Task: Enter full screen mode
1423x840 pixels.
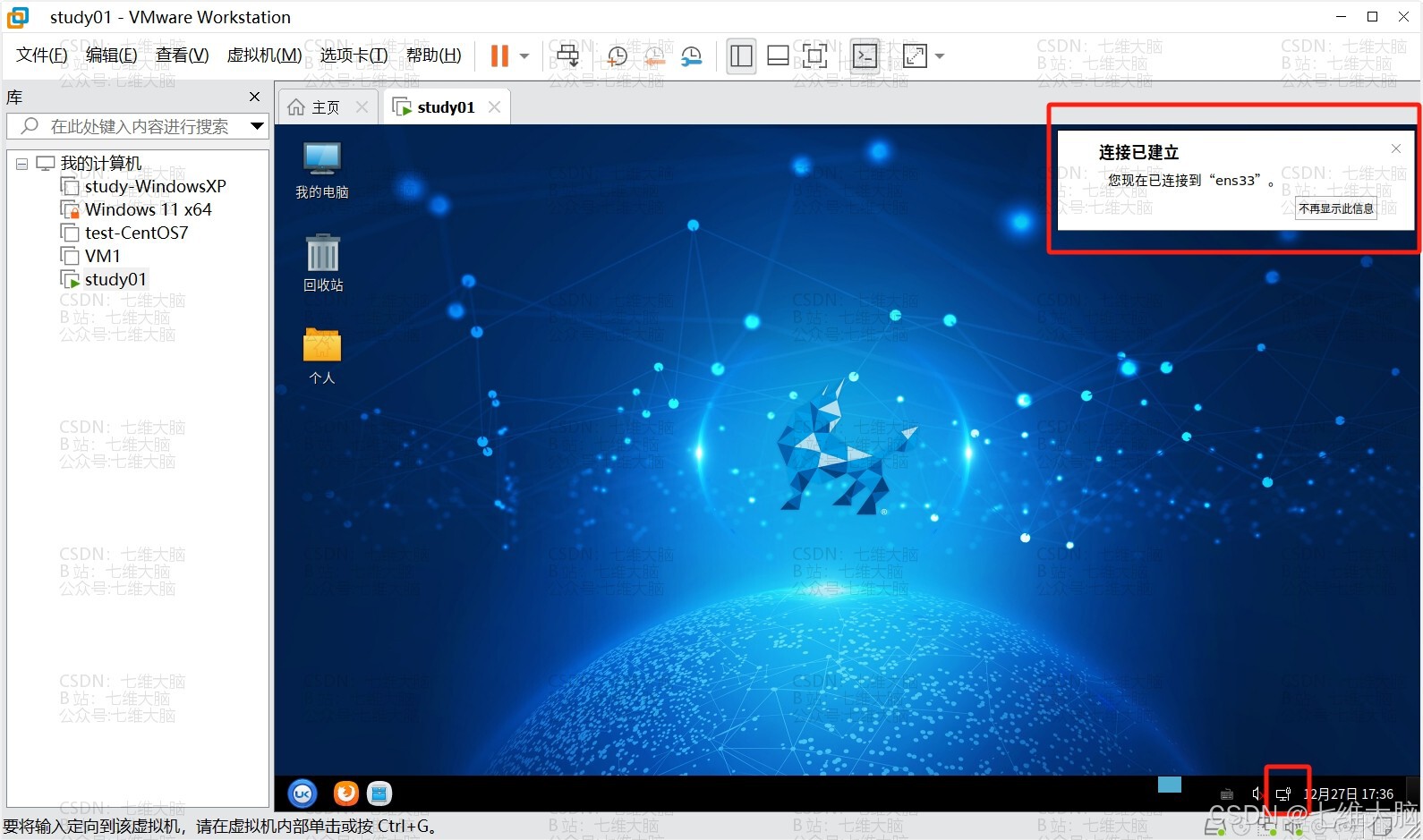Action: click(814, 56)
